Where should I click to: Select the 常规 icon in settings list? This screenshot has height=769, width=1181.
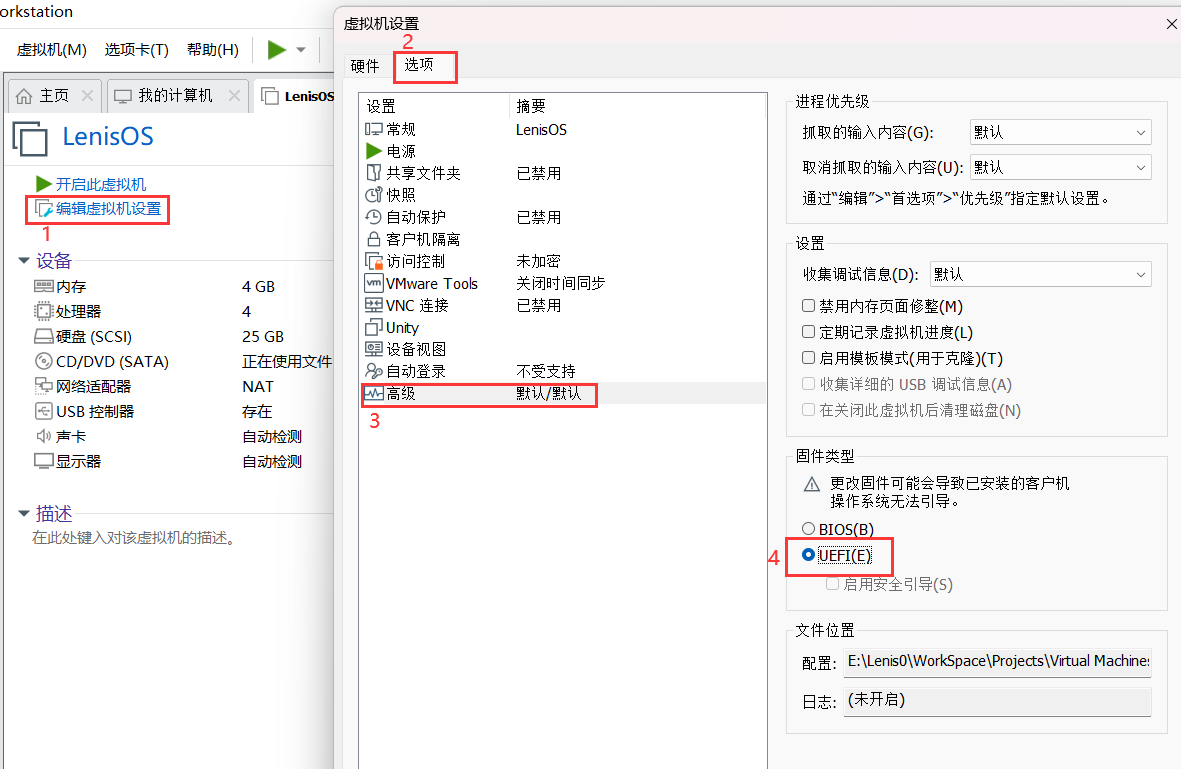point(374,129)
